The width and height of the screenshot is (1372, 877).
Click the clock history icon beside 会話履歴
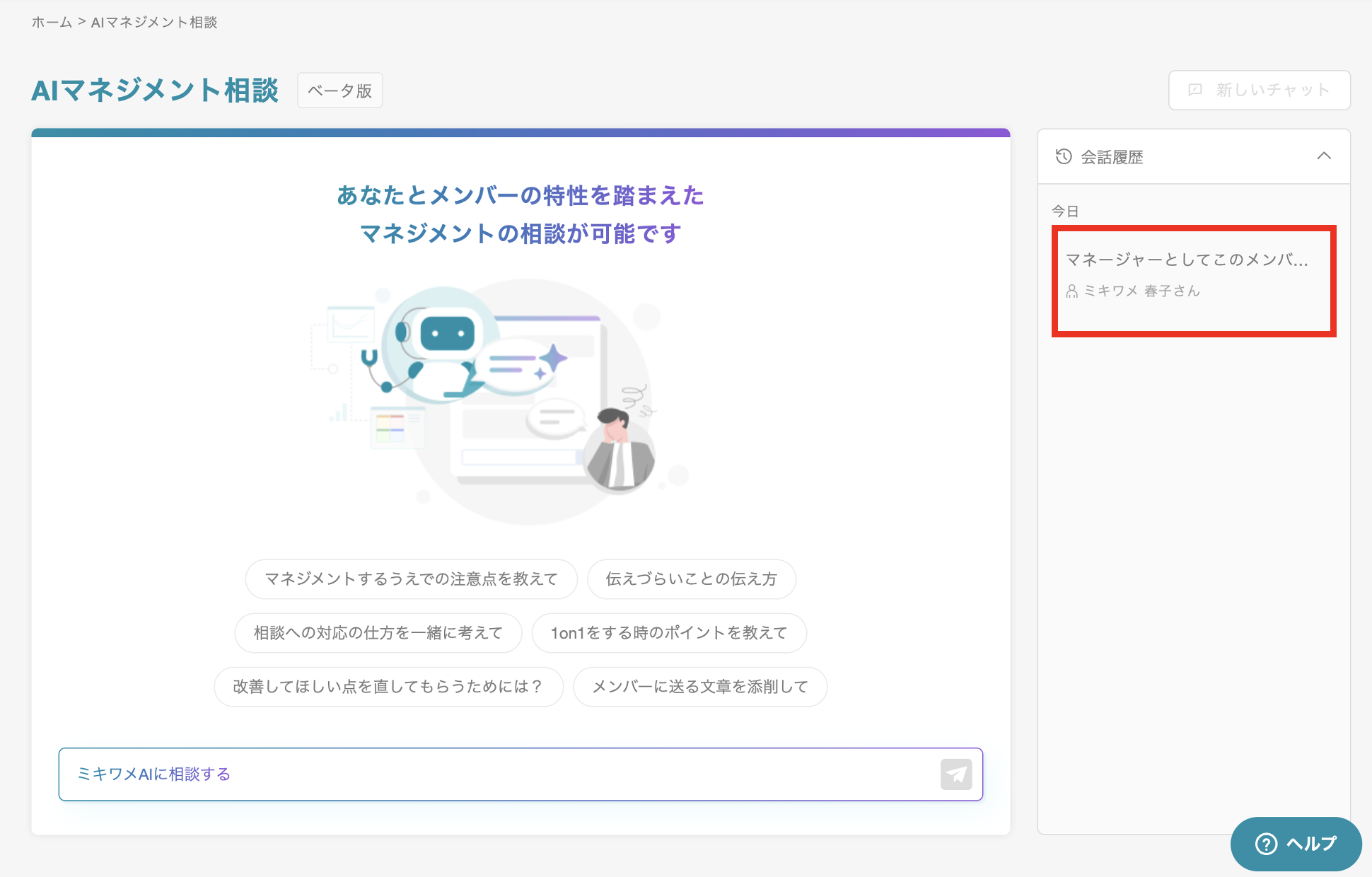[x=1063, y=156]
